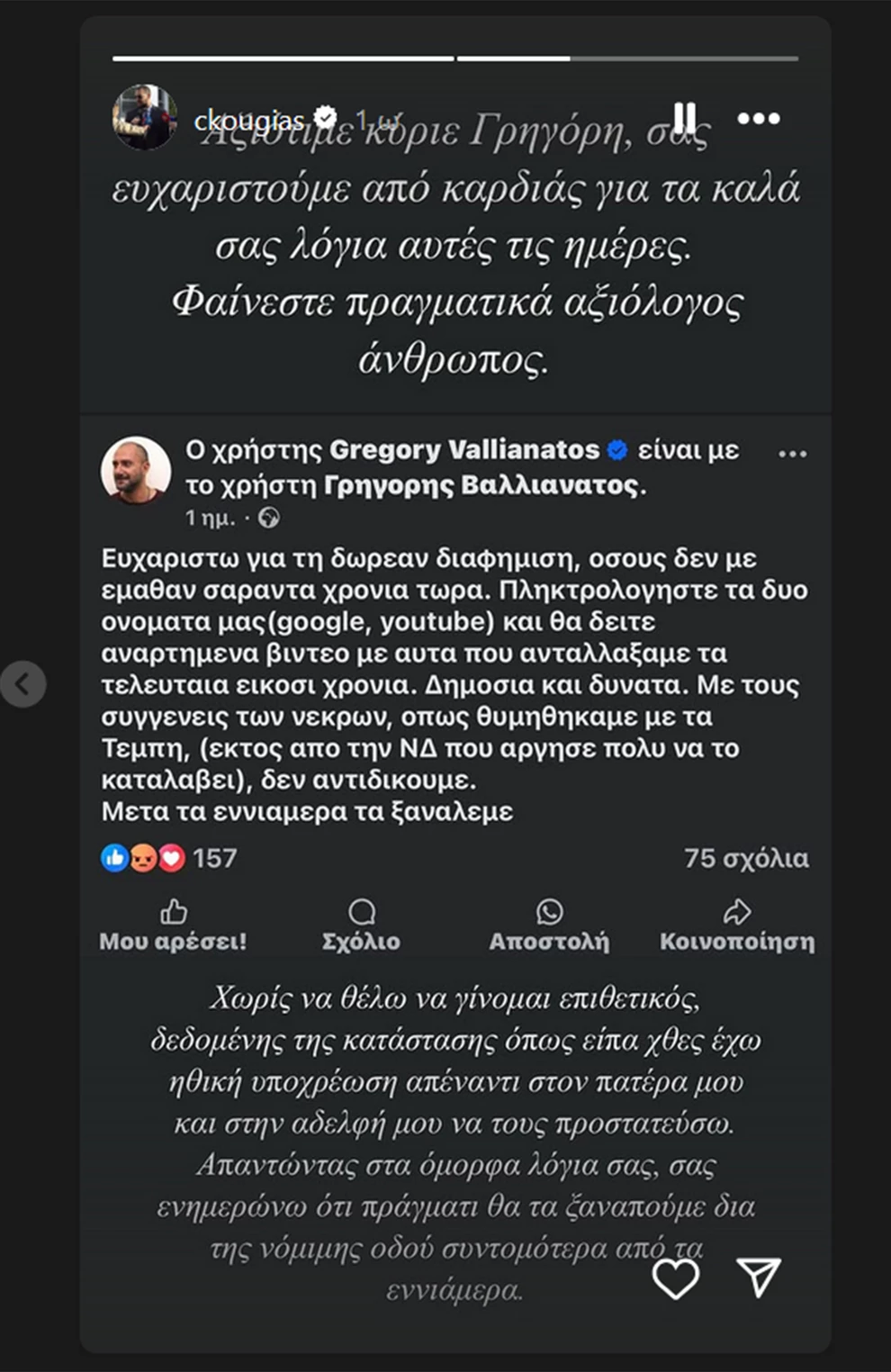The image size is (891, 1372).
Task: Open the ckougias username link
Action: 249,119
